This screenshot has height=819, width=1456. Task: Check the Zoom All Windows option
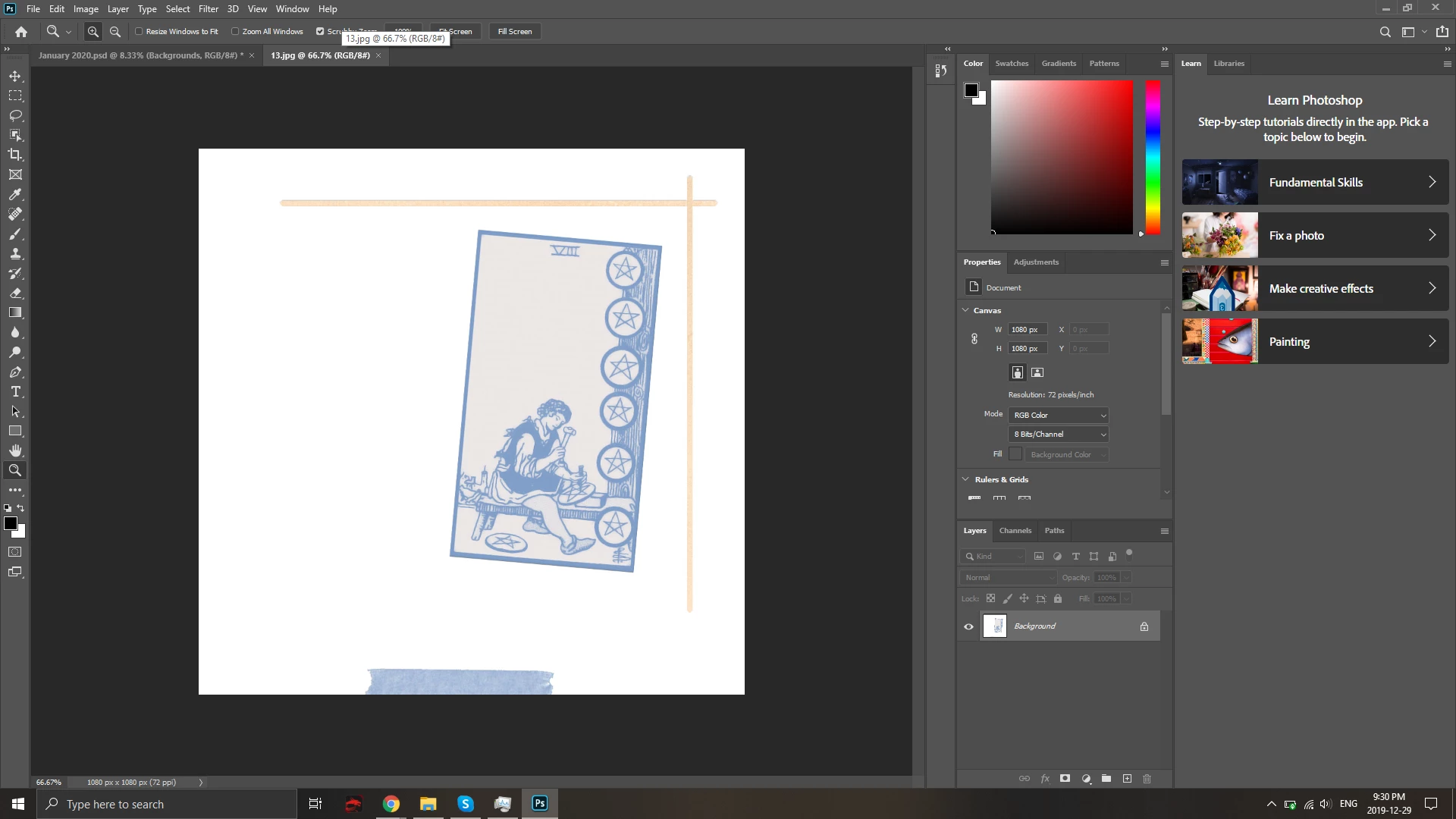point(235,31)
